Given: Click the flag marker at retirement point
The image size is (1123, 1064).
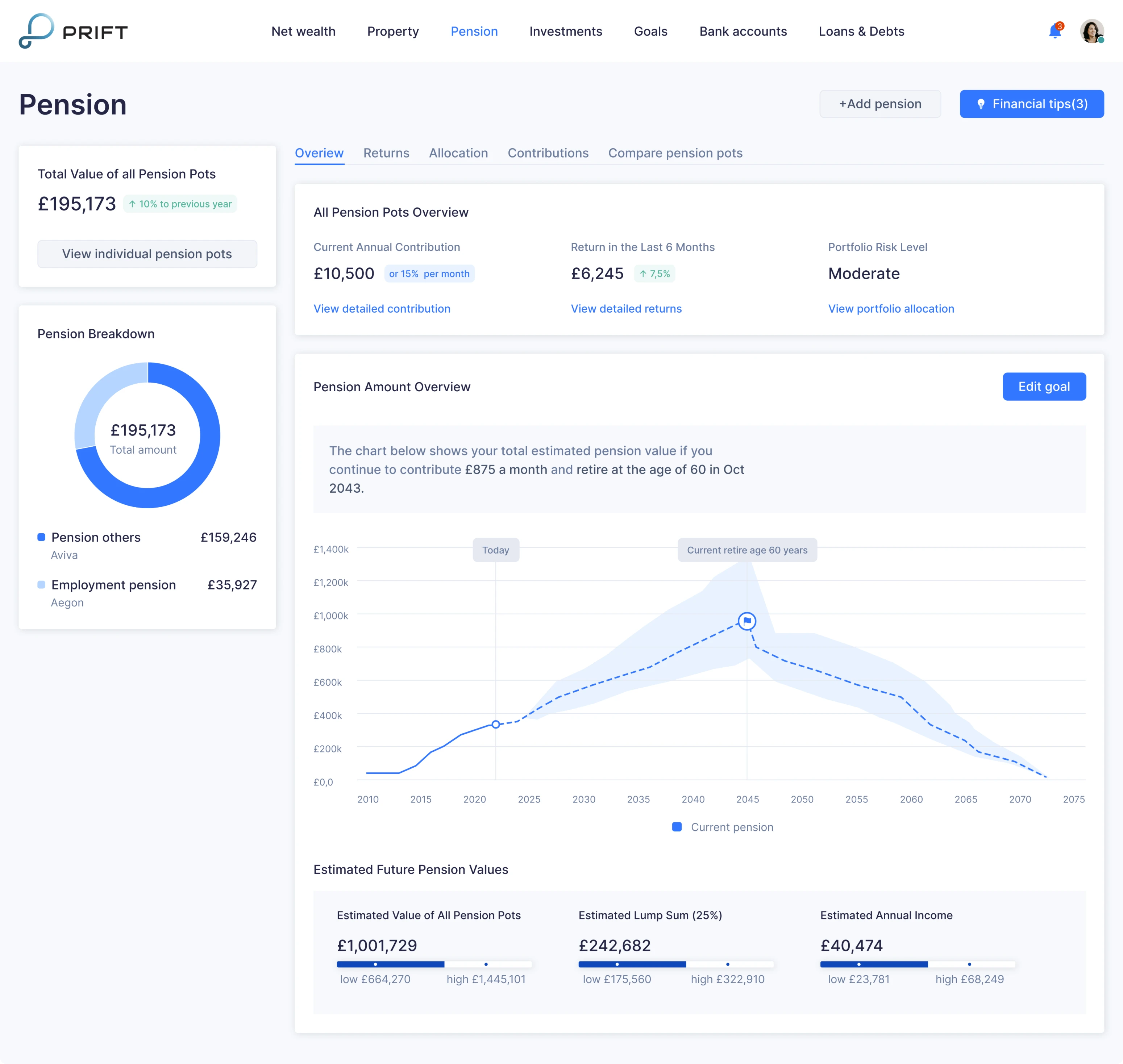Looking at the screenshot, I should tap(748, 621).
